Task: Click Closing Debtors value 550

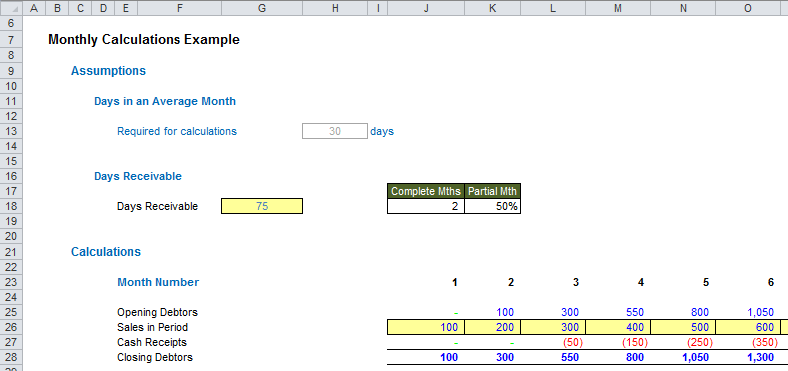Action: [x=569, y=357]
